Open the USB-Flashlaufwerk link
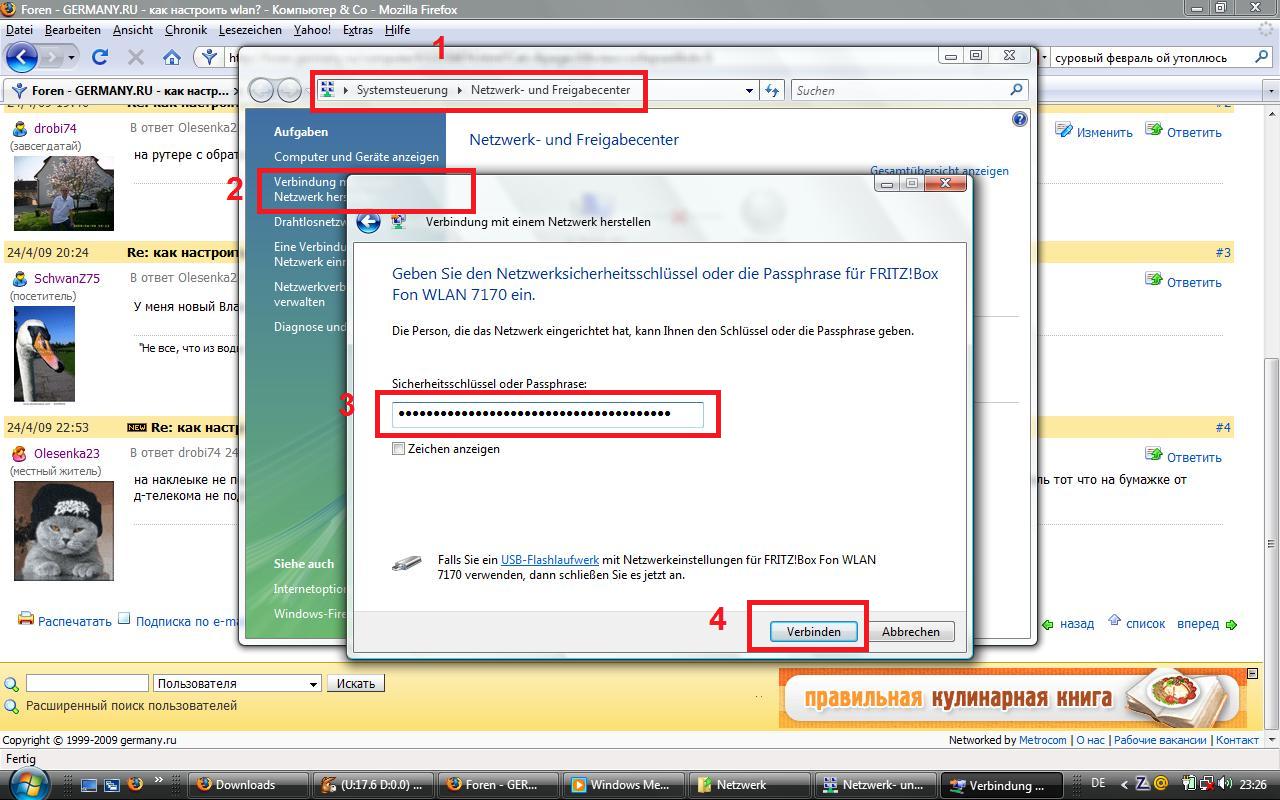1280x800 pixels. click(x=550, y=560)
